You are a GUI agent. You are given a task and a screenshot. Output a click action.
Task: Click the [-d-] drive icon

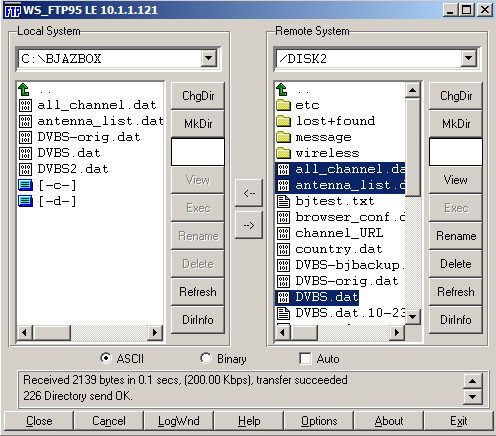tap(25, 201)
